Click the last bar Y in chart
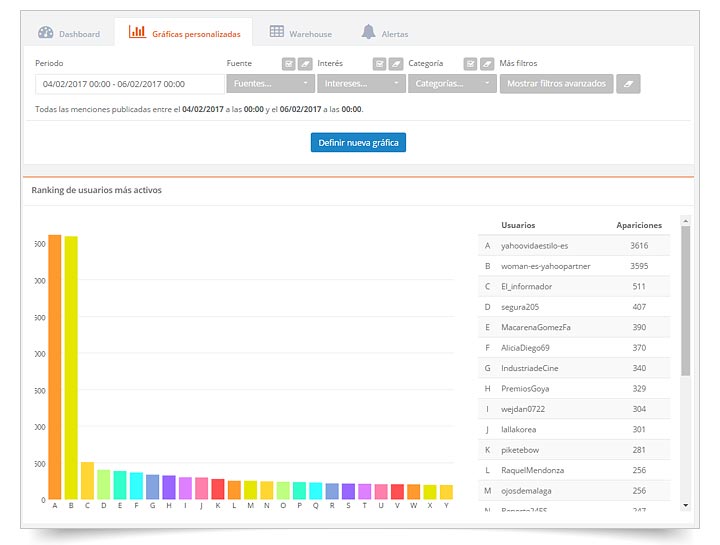720x545 pixels. [x=446, y=492]
